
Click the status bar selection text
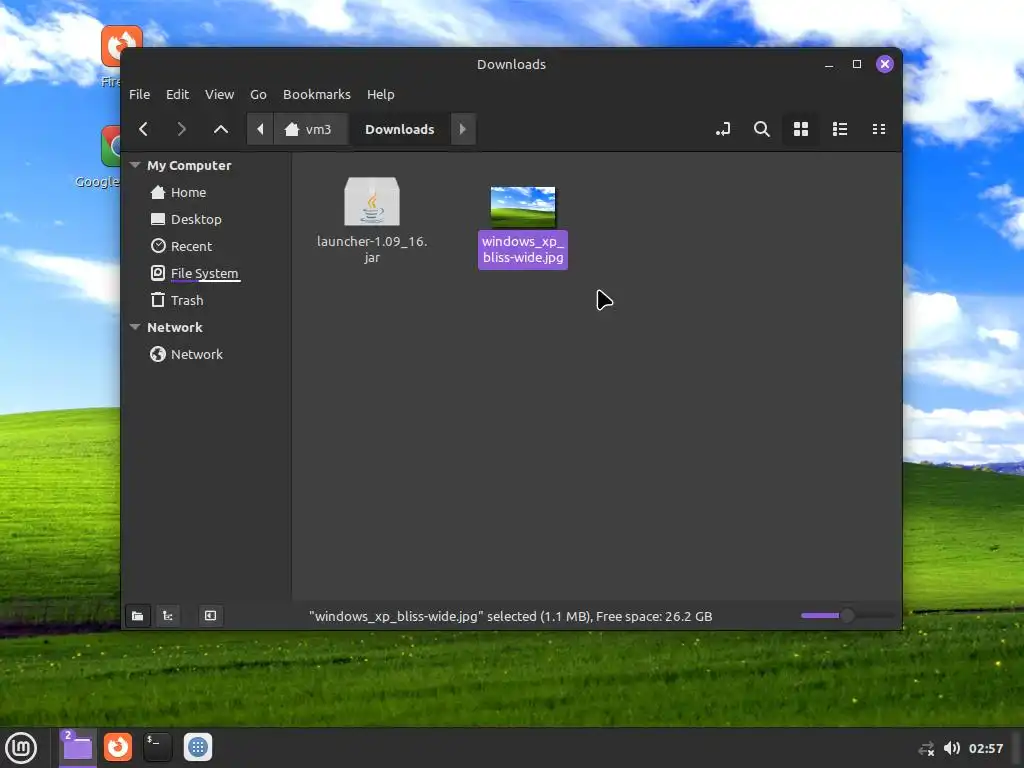coord(510,616)
